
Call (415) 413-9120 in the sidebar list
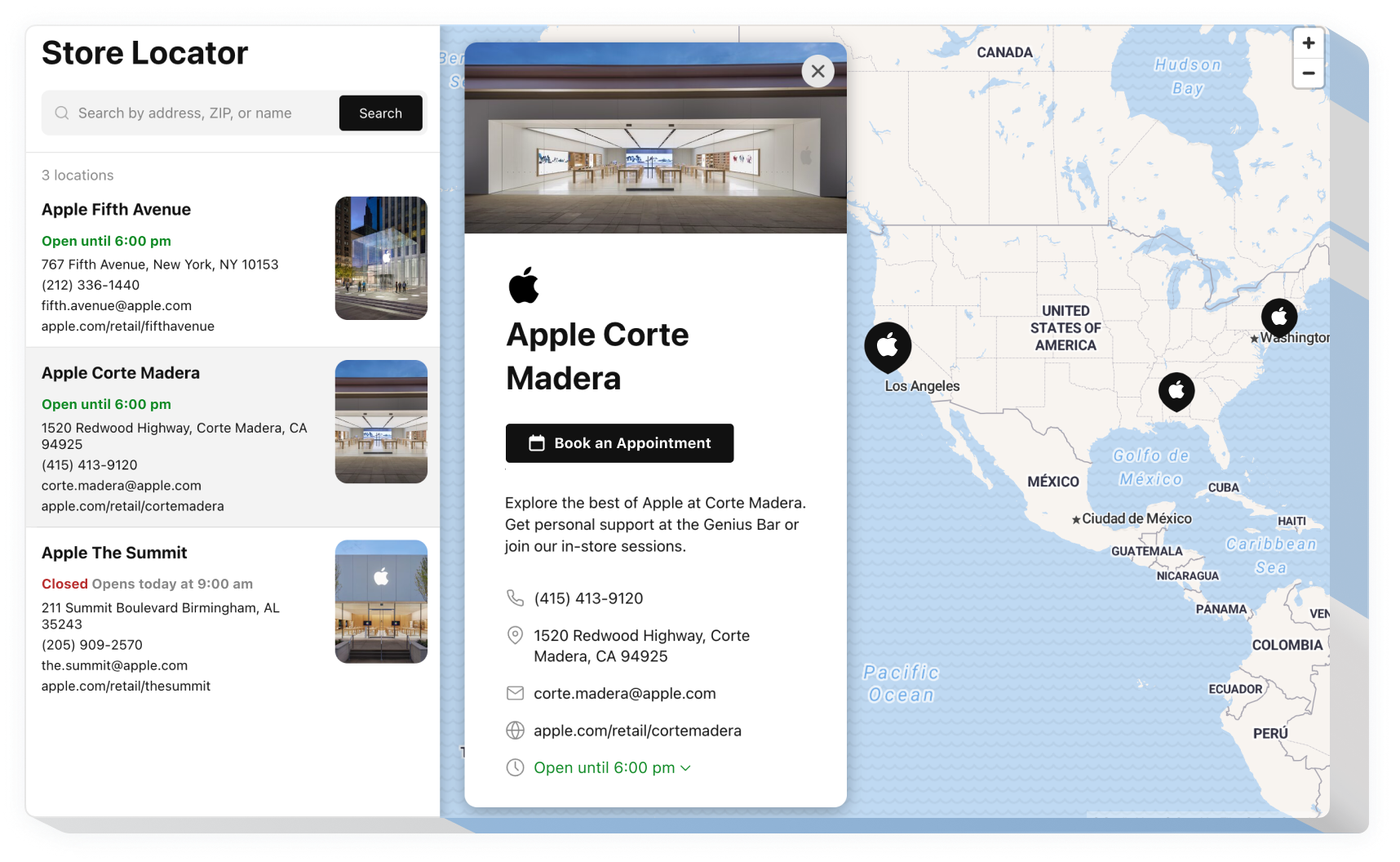(x=90, y=464)
